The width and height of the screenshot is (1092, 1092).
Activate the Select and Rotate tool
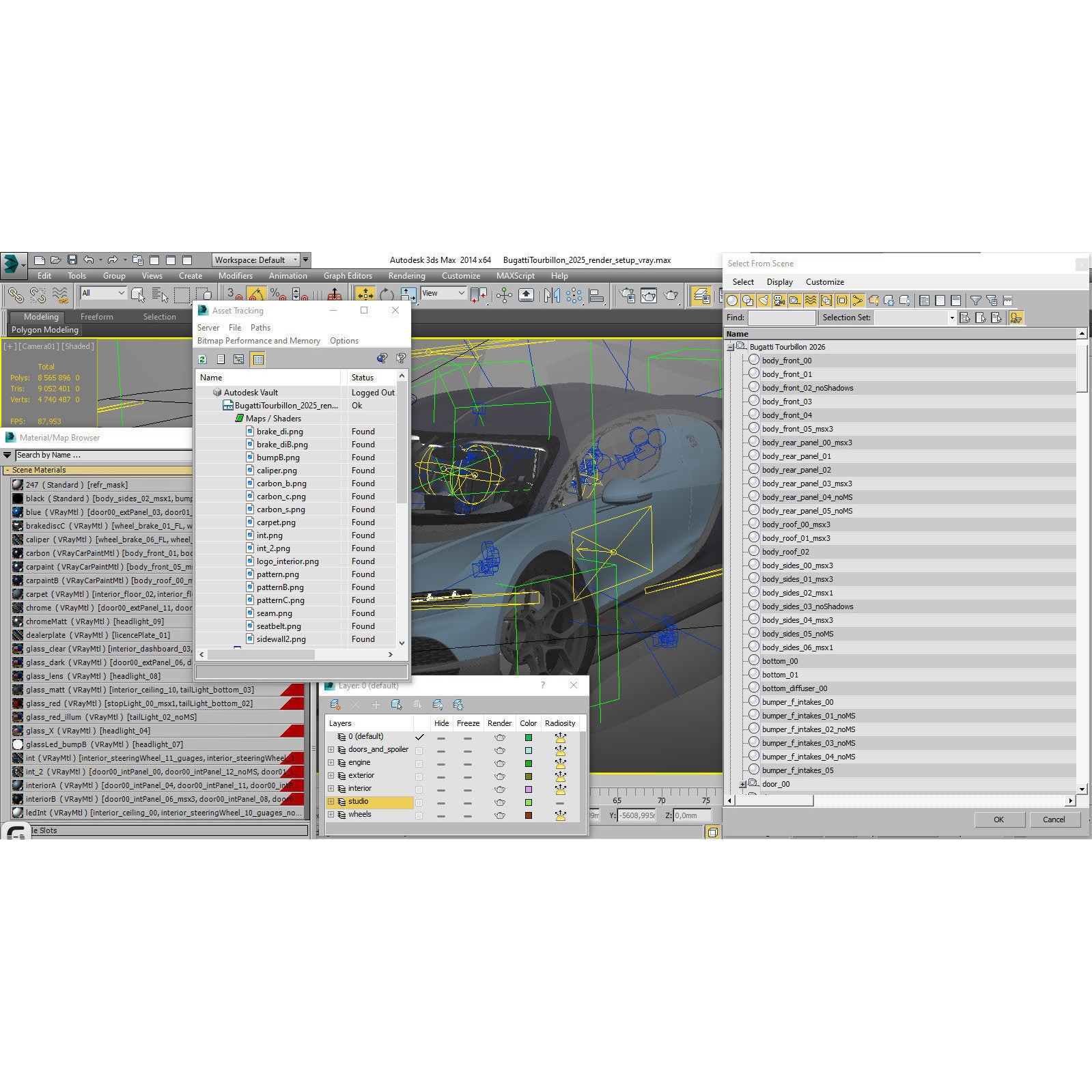click(x=387, y=295)
